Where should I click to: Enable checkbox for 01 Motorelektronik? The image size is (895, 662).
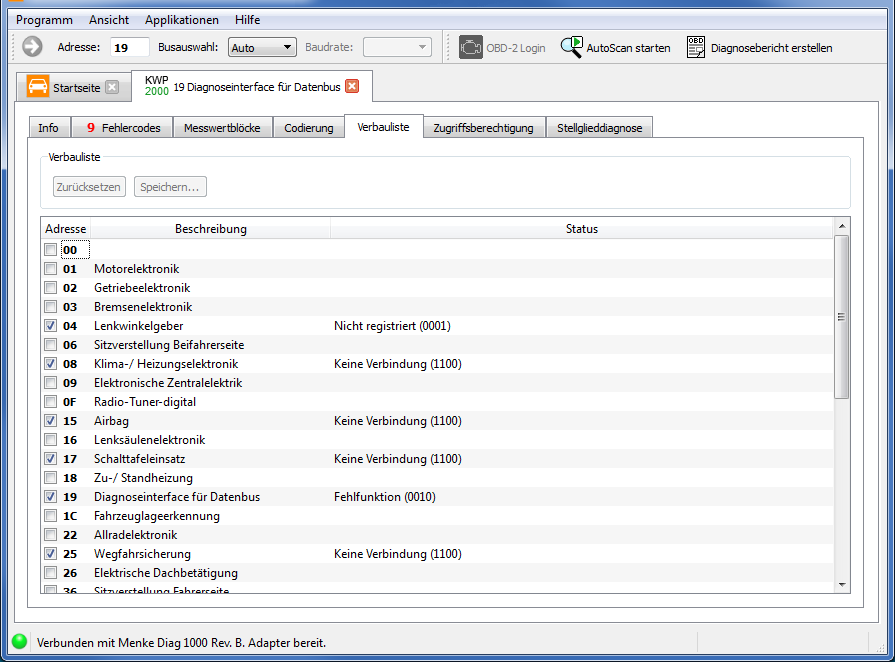(51, 269)
